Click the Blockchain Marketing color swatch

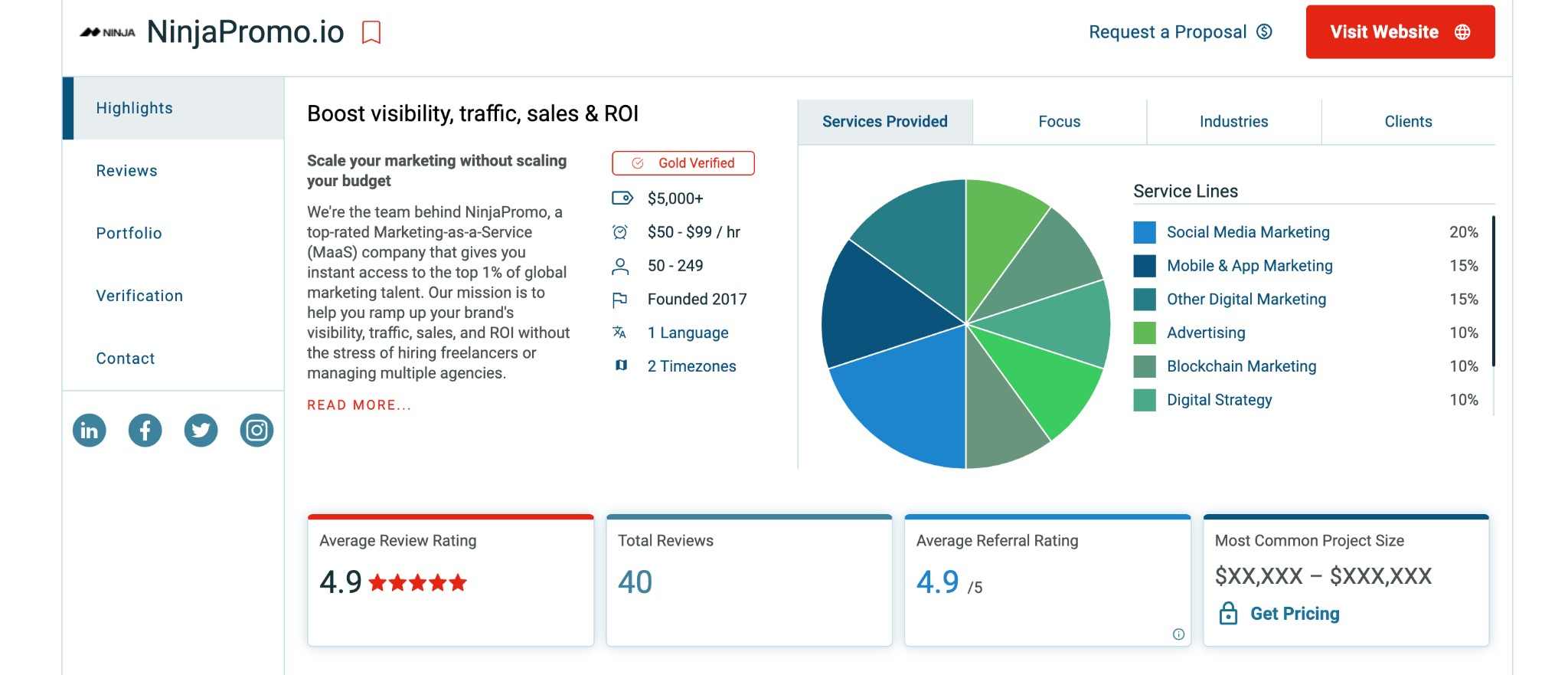[1145, 366]
